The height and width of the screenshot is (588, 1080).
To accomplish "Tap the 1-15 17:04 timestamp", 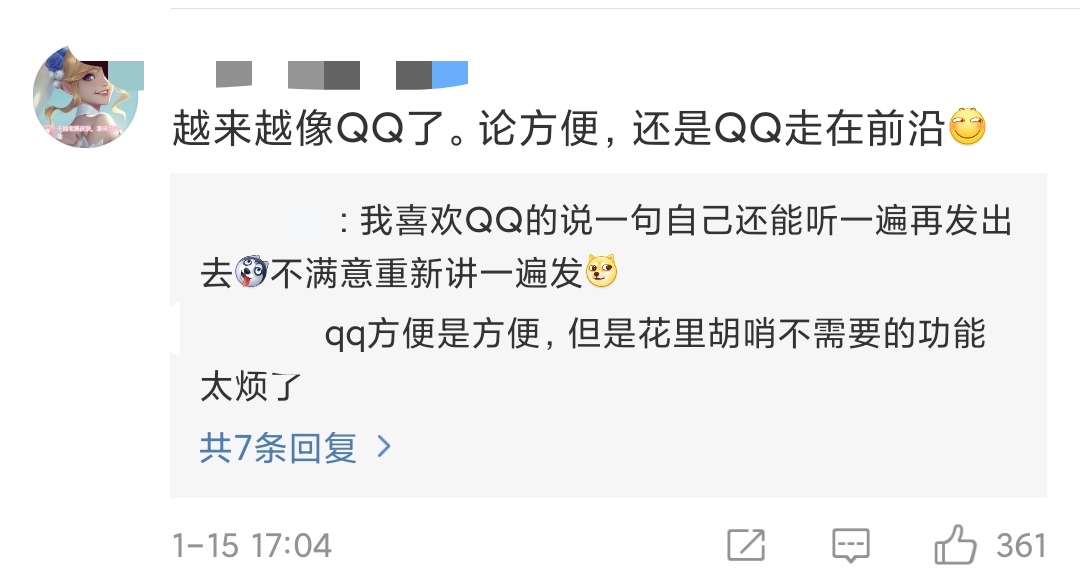I will pos(252,546).
